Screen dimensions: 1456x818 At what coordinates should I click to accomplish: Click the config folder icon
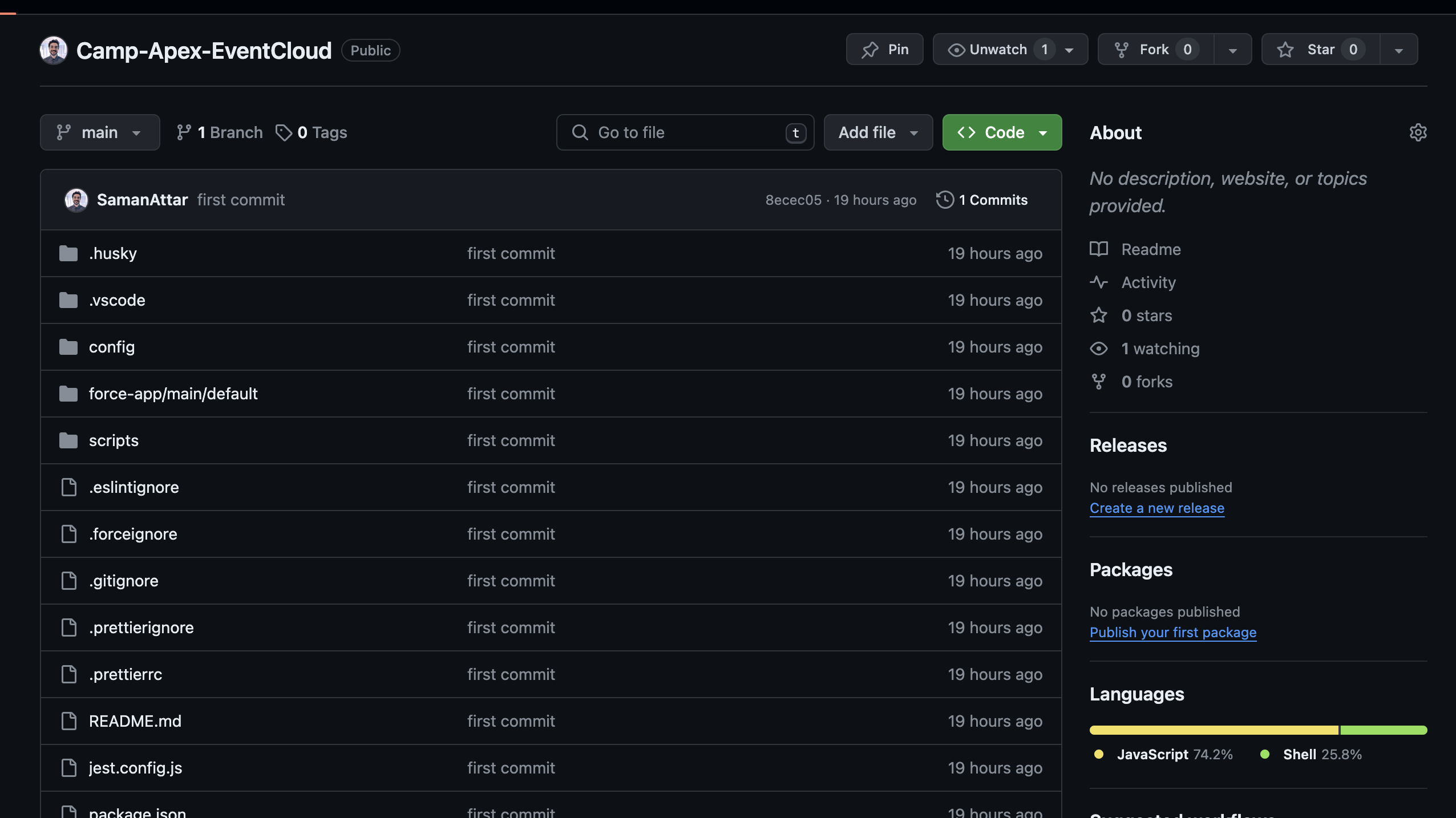68,347
